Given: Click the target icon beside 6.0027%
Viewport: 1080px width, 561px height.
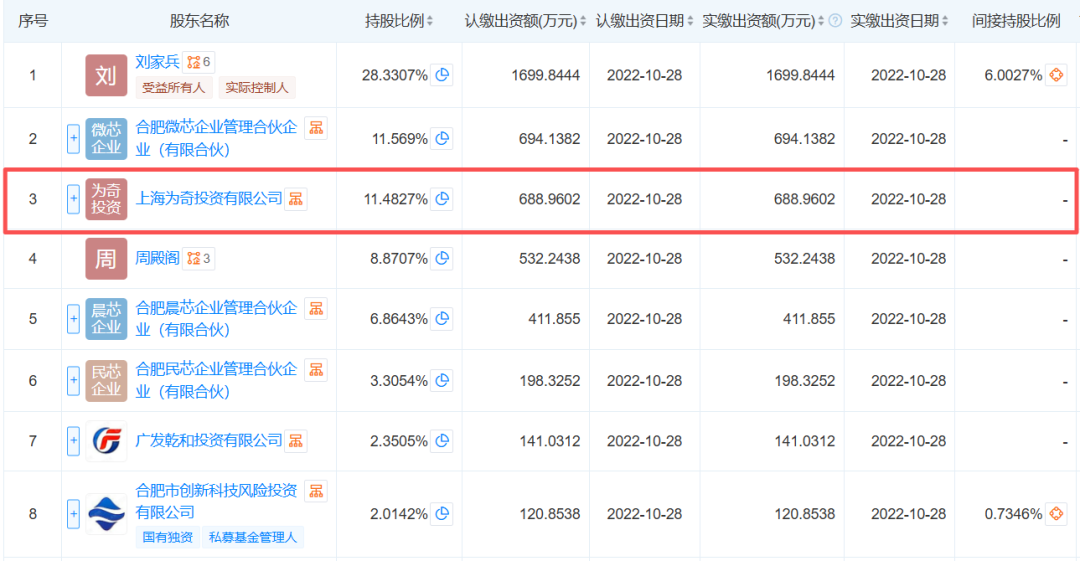Looking at the screenshot, I should (1056, 75).
